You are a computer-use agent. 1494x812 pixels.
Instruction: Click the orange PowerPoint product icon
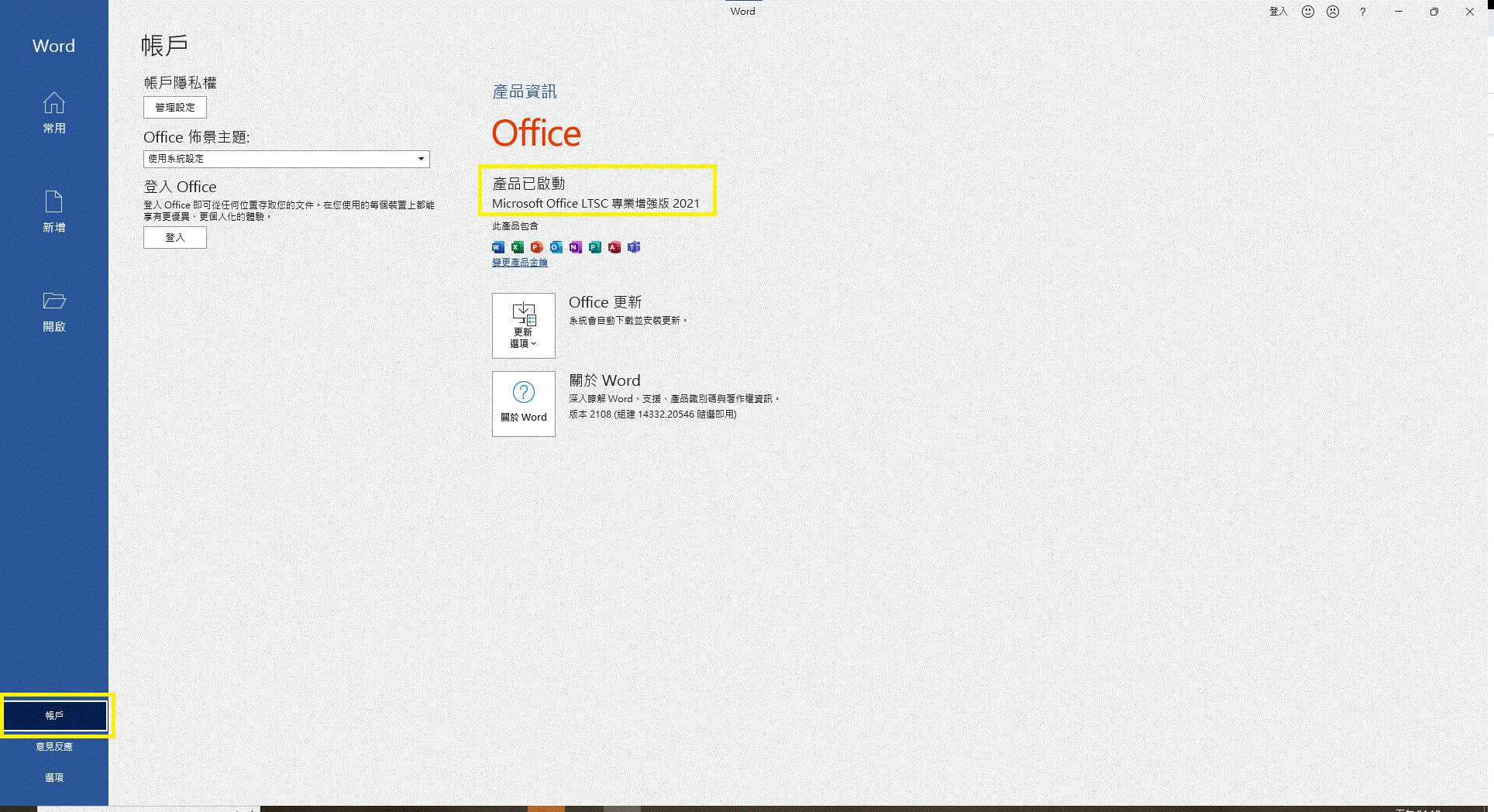[x=536, y=247]
